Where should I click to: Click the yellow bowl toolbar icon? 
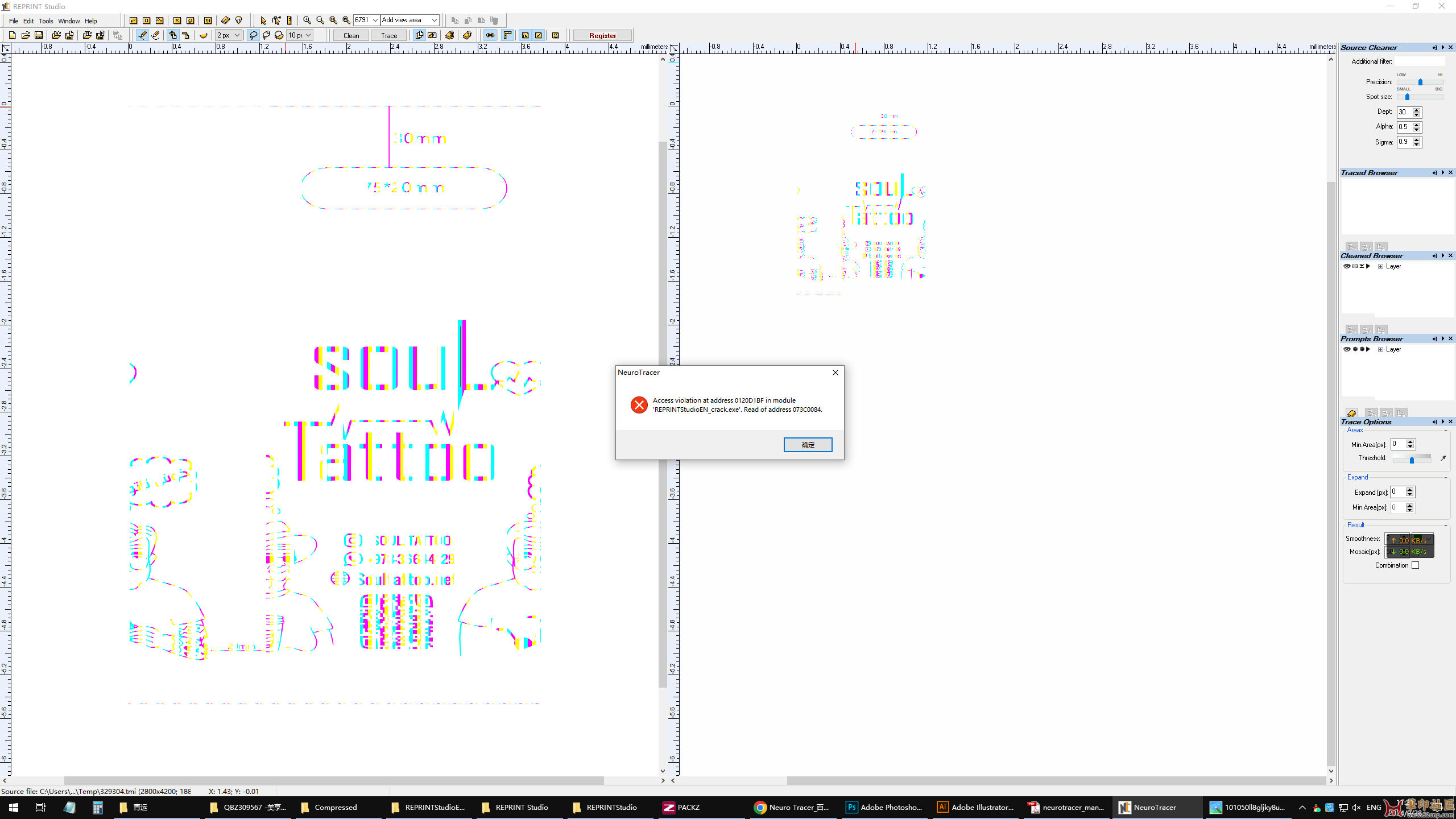[x=203, y=35]
